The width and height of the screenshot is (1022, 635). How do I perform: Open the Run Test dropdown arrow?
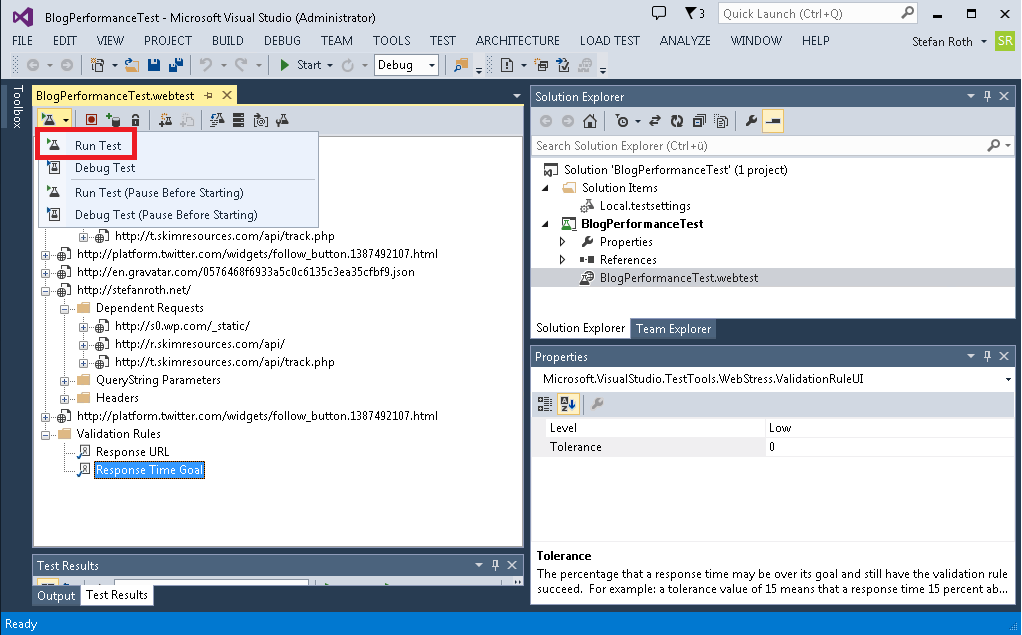pyautogui.click(x=66, y=121)
